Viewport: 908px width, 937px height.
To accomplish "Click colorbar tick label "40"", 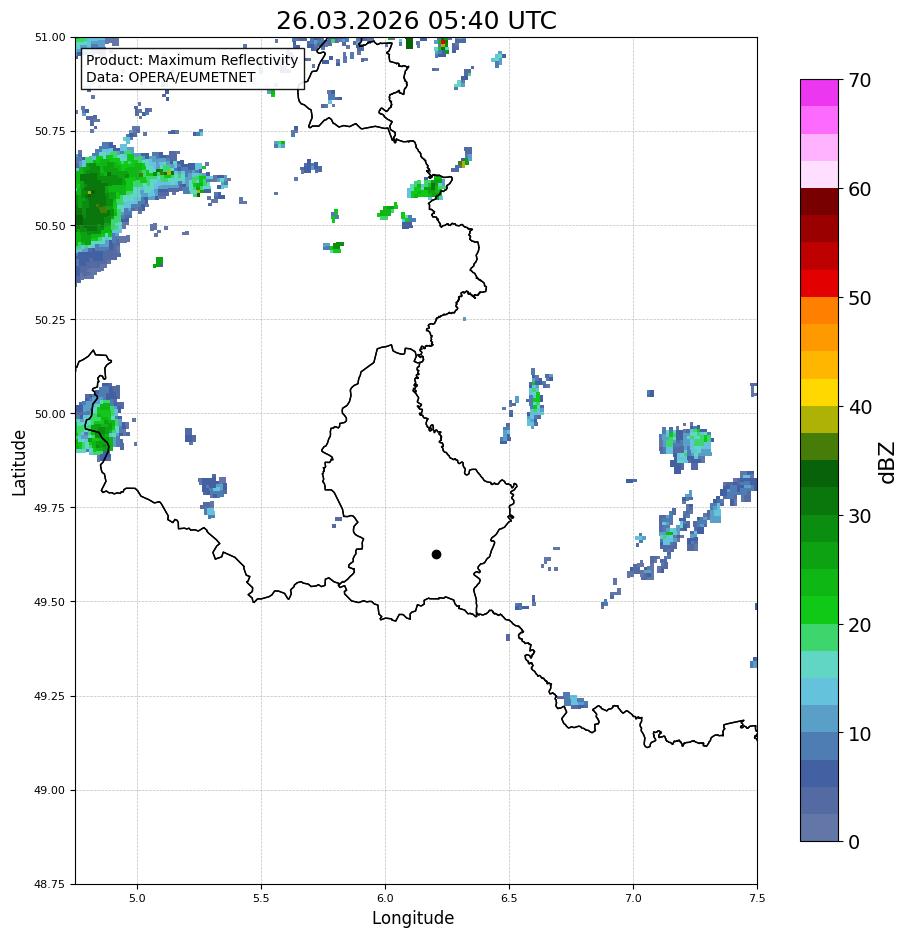I will 860,407.
